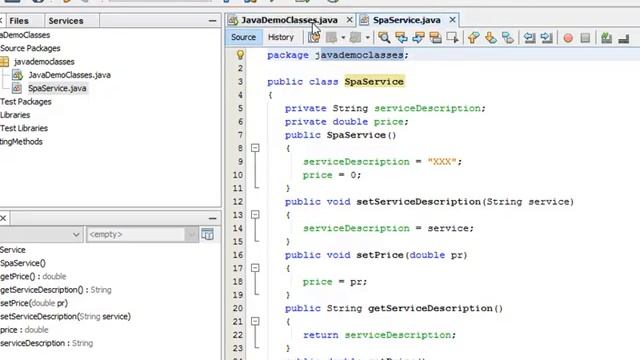Jump to next bookmark icon

coord(491,38)
